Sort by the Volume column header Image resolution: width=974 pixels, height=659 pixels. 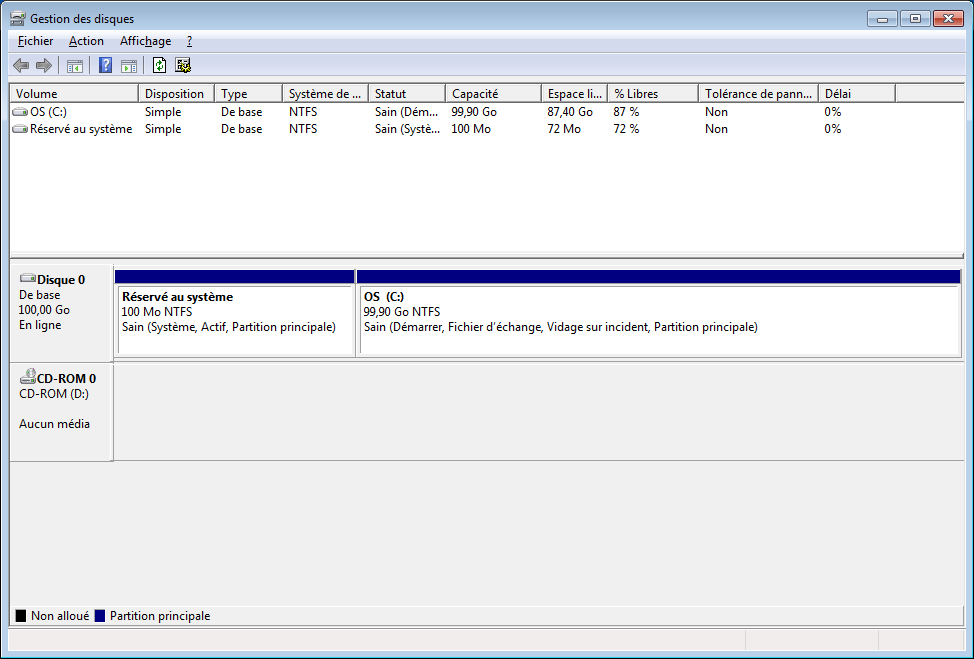click(74, 94)
